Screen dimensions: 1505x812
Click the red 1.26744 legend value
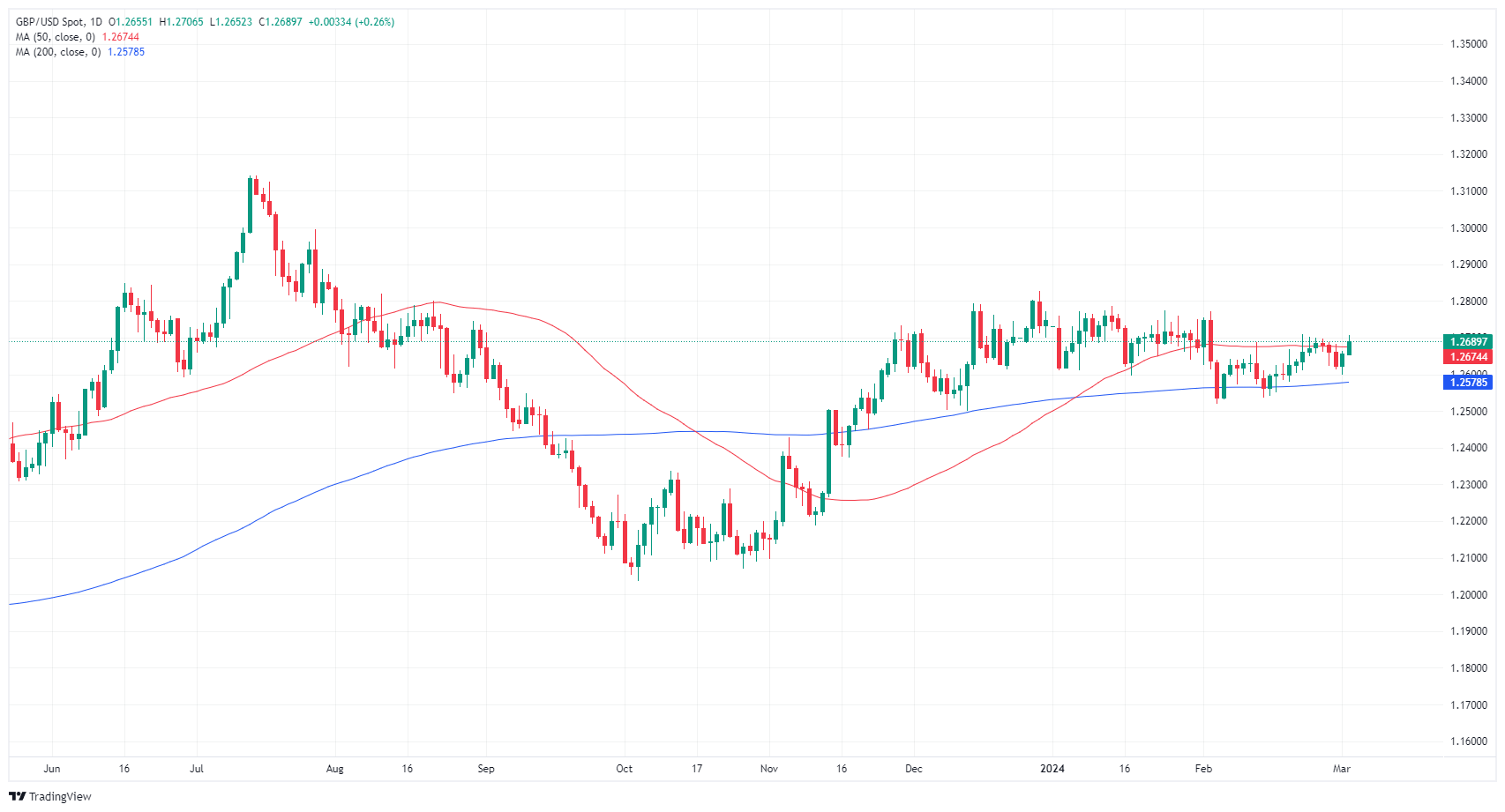(121, 37)
